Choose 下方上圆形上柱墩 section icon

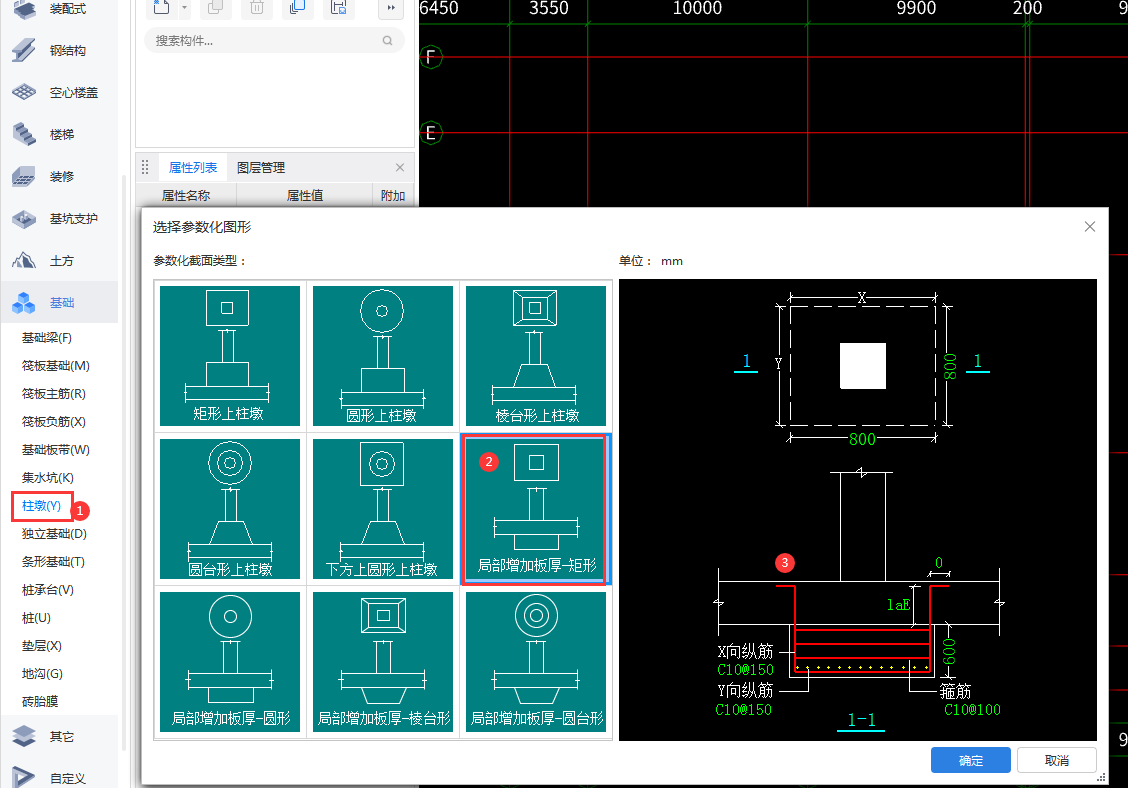tap(383, 508)
